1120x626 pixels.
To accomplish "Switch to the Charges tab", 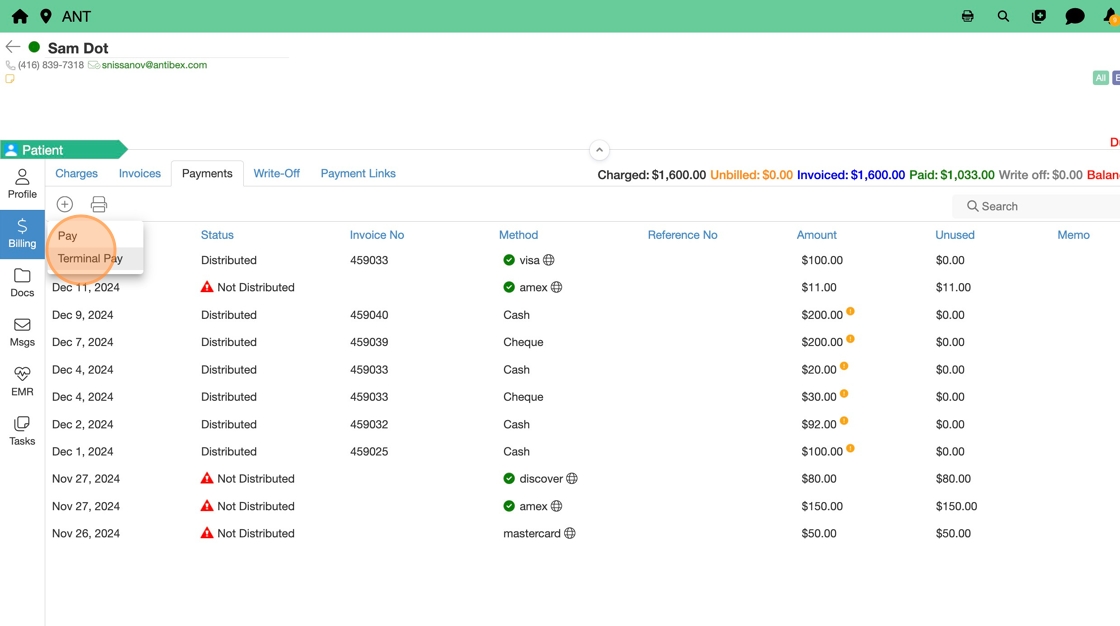I will click(x=77, y=173).
